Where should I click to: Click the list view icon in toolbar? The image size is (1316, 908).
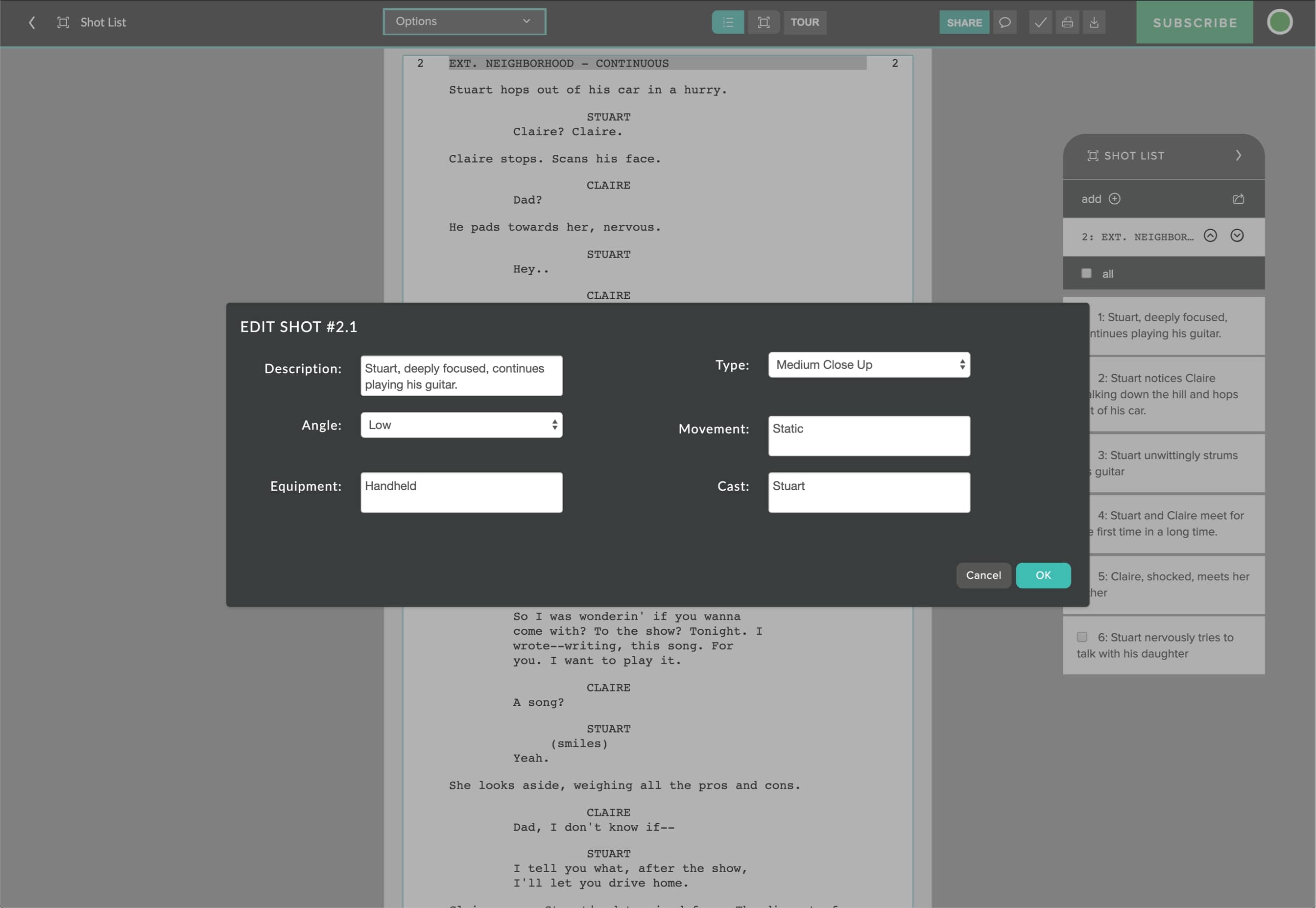pyautogui.click(x=727, y=22)
